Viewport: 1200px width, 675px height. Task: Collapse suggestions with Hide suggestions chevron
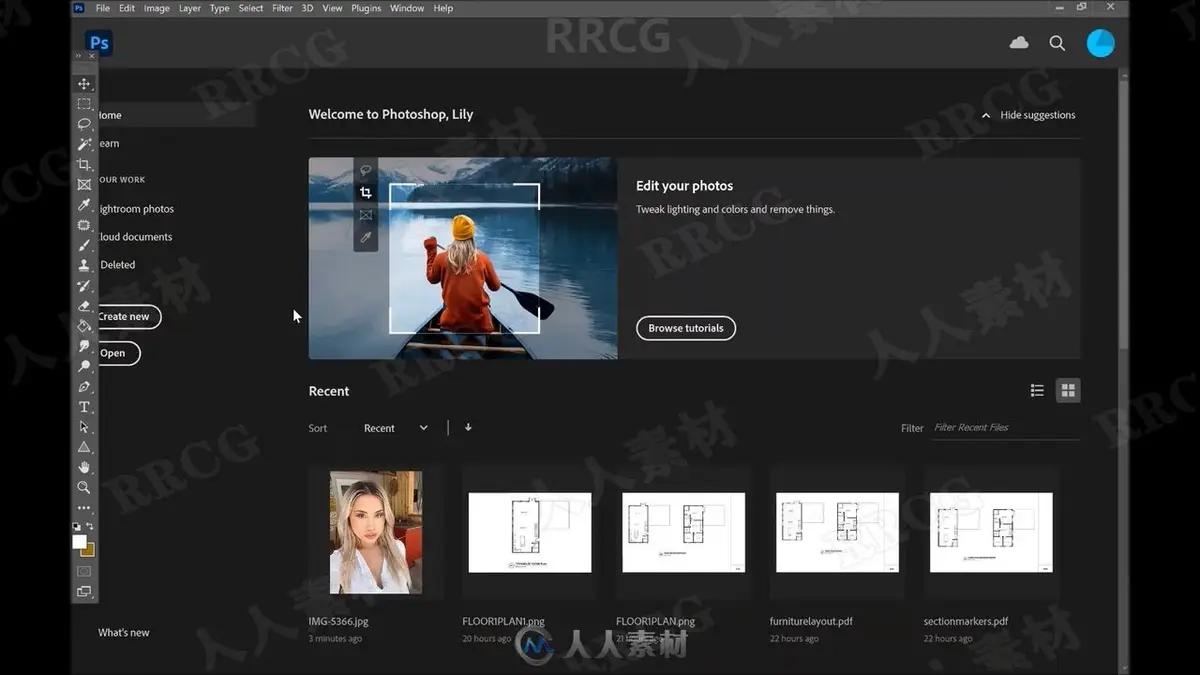(x=986, y=115)
